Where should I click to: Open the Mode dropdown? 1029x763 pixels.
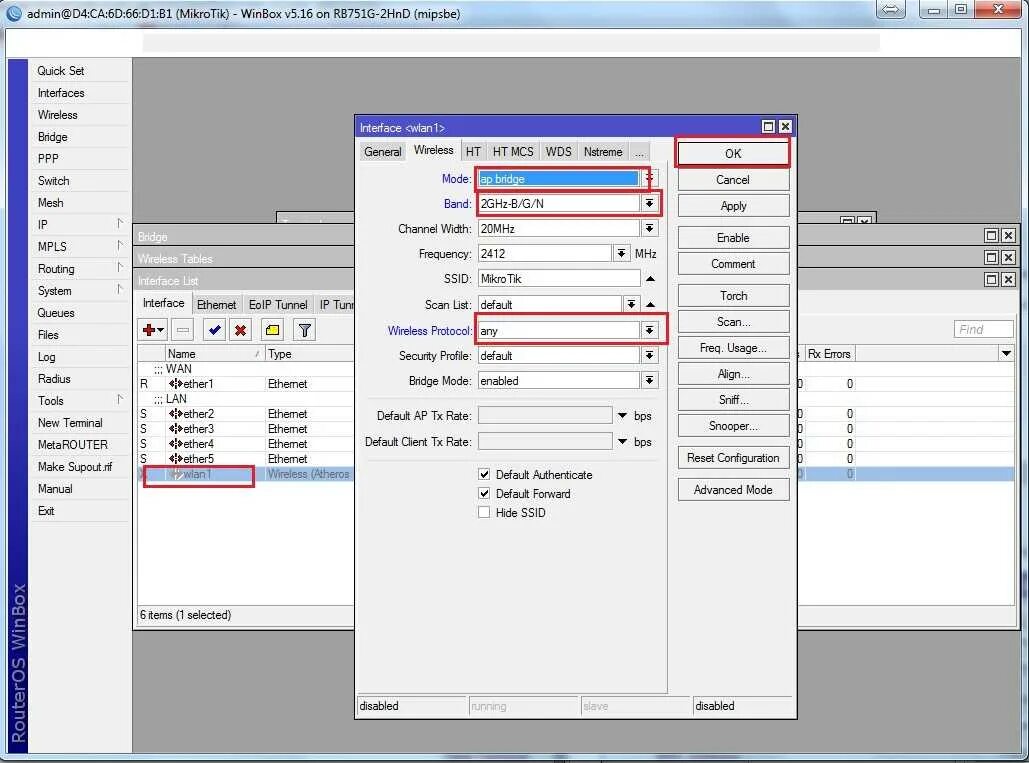click(x=648, y=178)
